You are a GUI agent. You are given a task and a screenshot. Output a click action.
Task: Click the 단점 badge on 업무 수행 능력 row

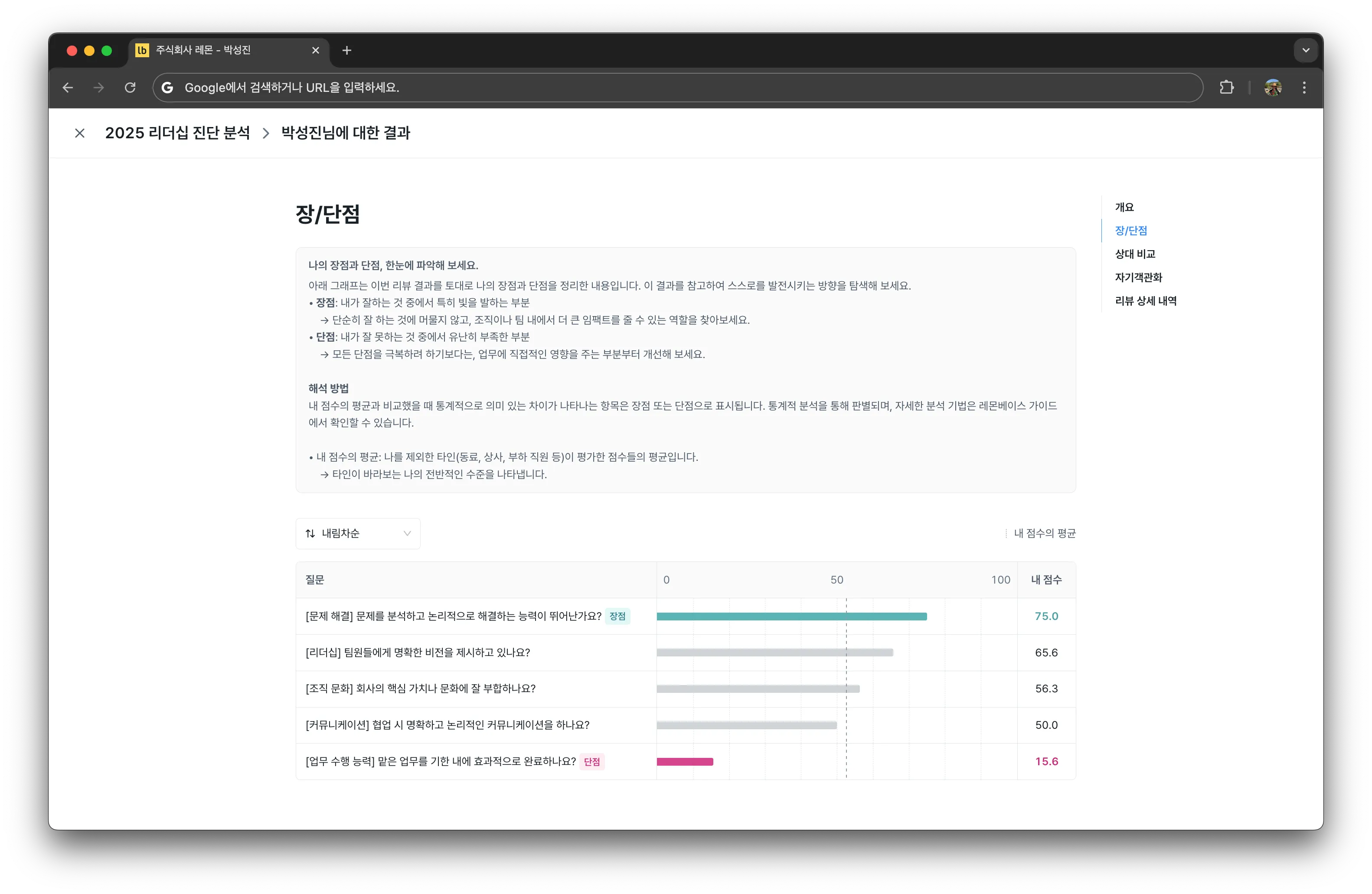coord(592,761)
